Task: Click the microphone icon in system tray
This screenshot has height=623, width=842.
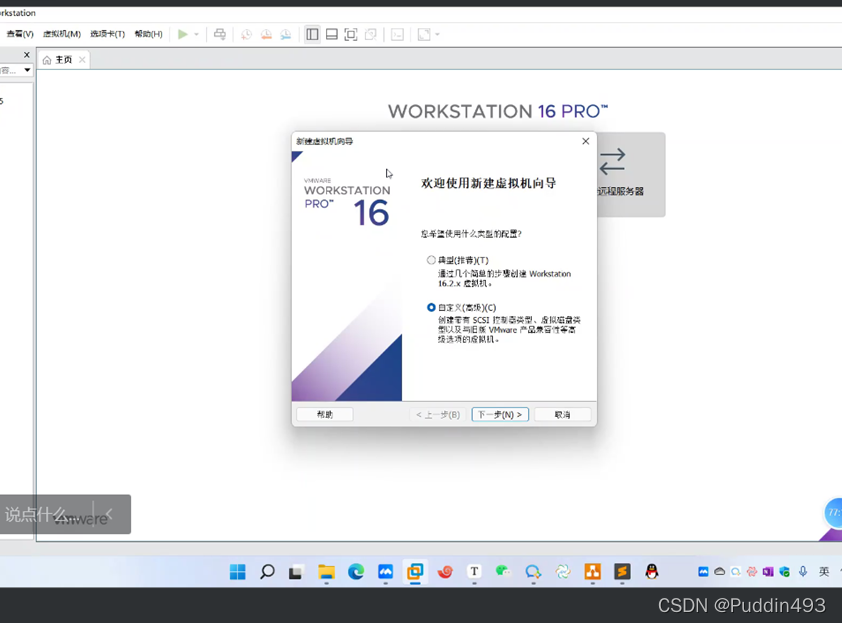Action: 803,571
